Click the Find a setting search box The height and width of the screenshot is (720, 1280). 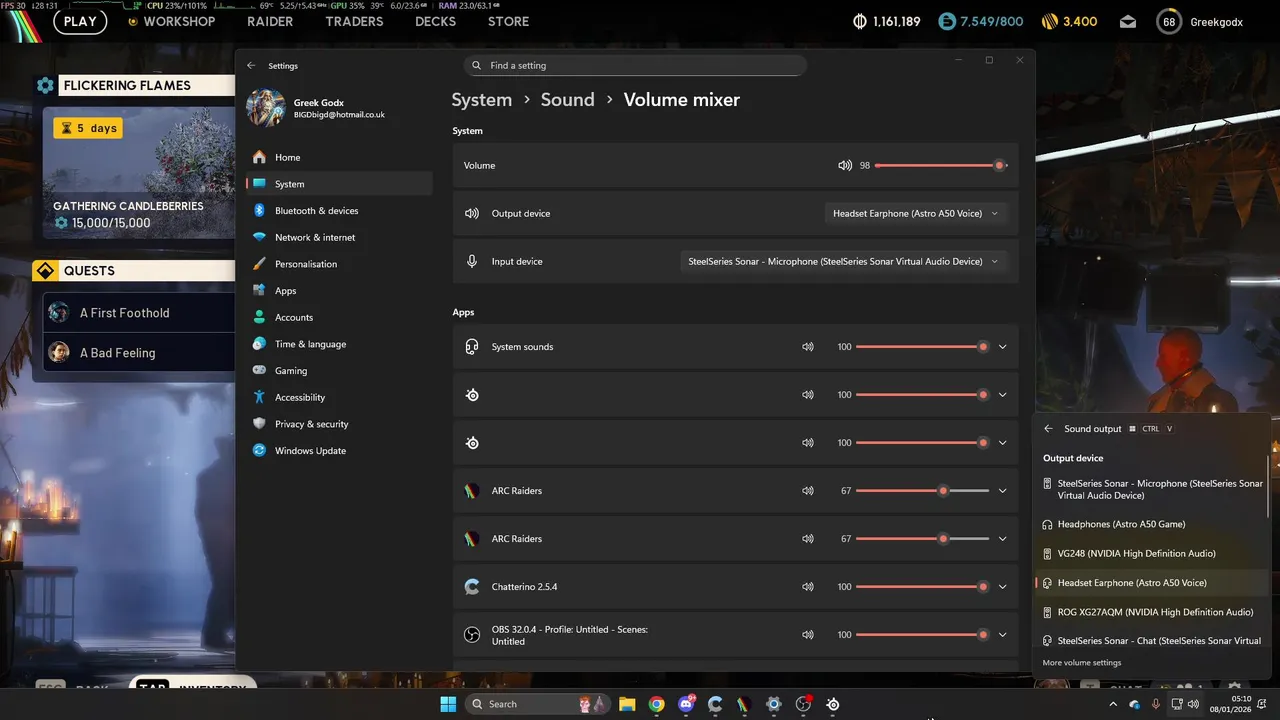click(x=635, y=65)
